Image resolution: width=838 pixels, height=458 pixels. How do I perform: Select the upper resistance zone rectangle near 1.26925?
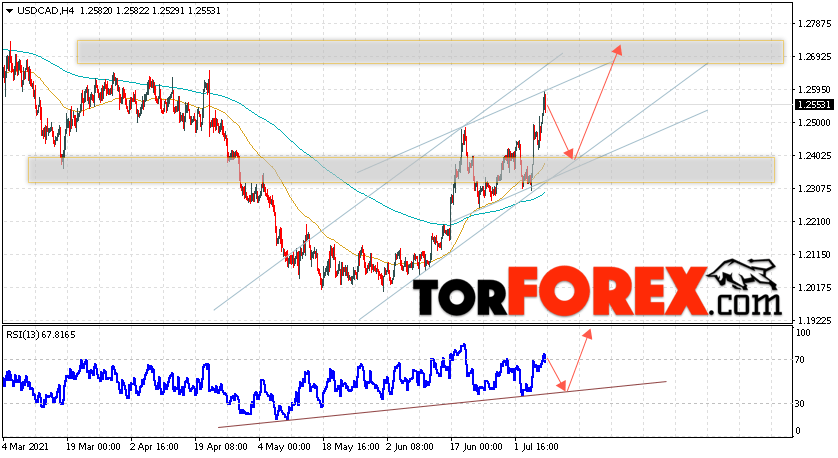point(430,52)
